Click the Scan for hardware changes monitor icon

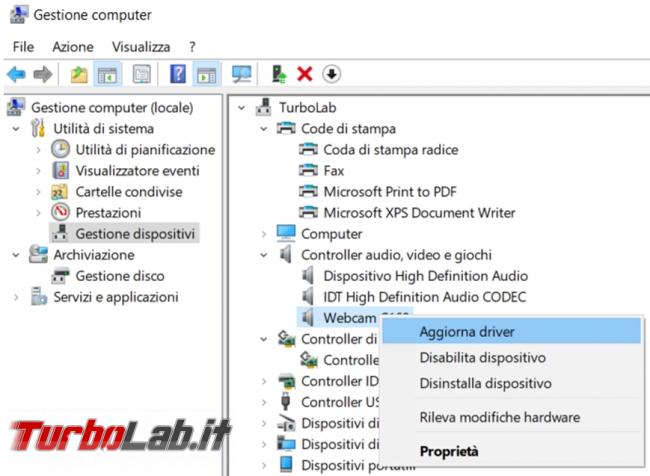pyautogui.click(x=242, y=75)
